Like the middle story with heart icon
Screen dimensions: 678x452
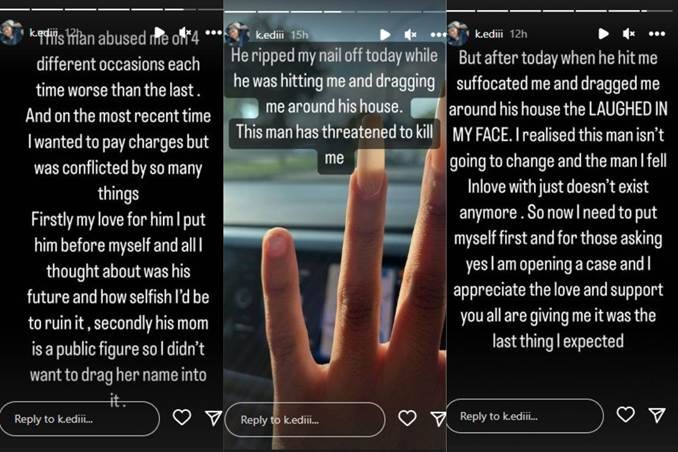click(x=407, y=418)
